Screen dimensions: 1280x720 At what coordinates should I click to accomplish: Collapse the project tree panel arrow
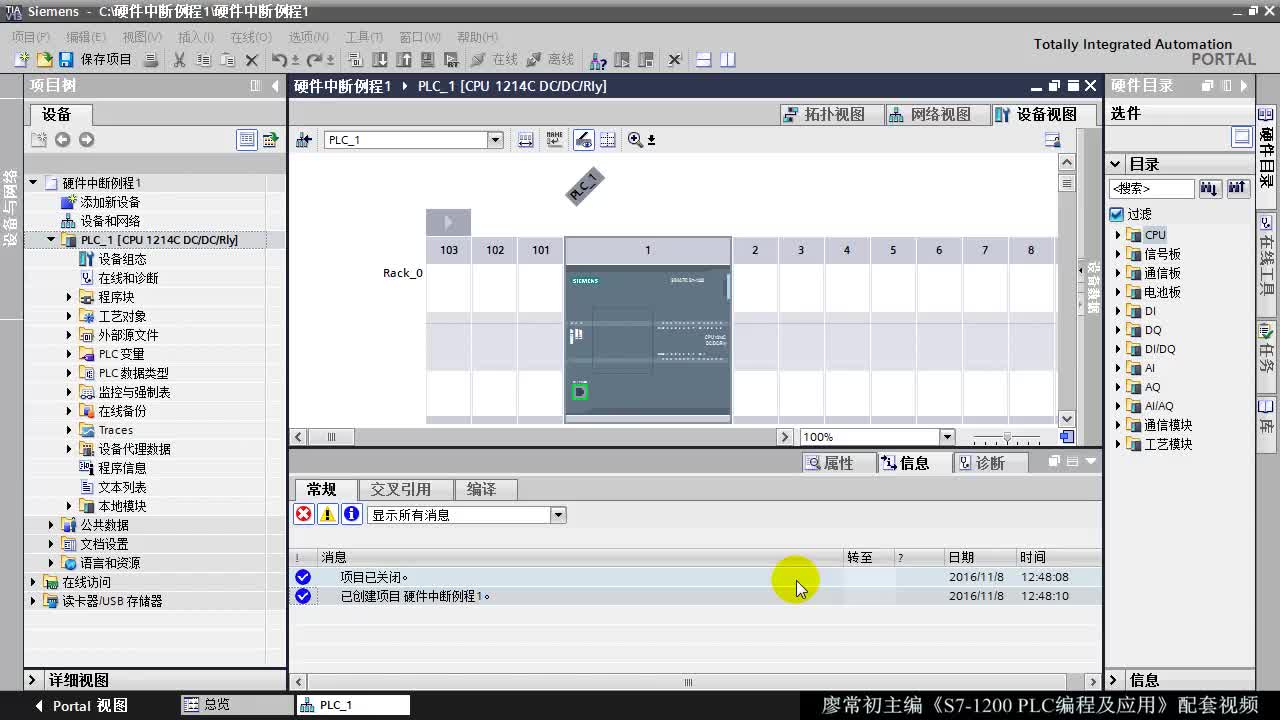point(275,86)
